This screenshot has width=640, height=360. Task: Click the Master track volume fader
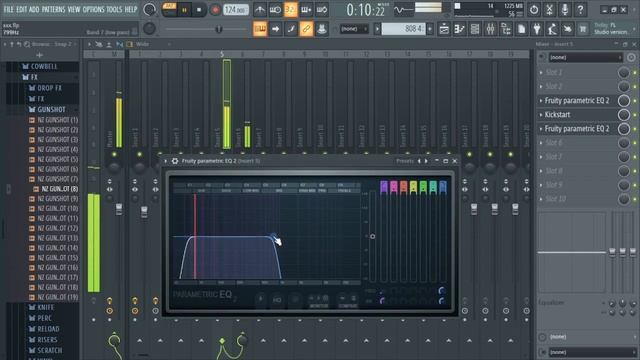click(x=119, y=209)
